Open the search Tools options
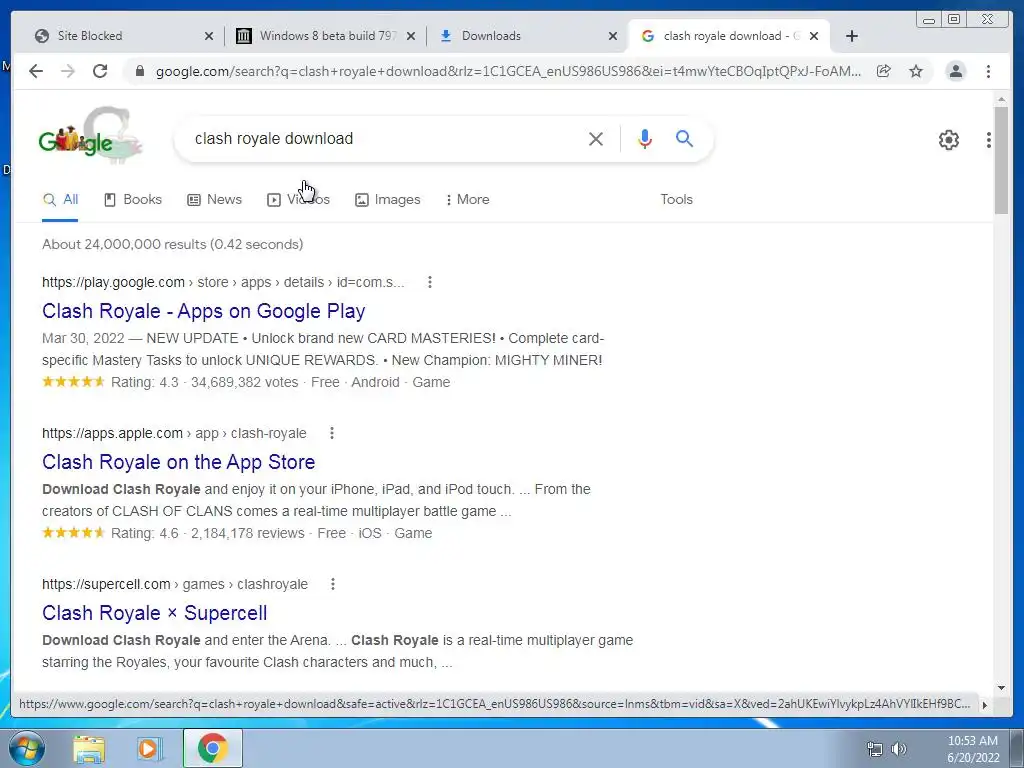Image resolution: width=1024 pixels, height=768 pixels. click(x=676, y=199)
